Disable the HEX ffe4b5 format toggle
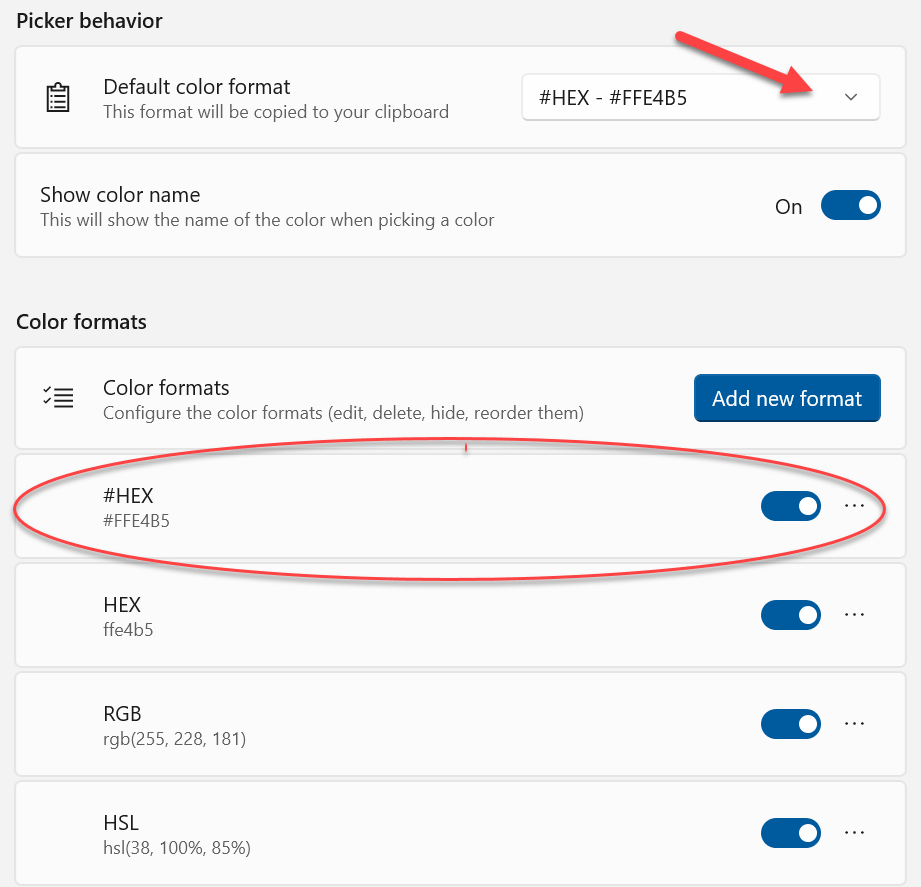The height and width of the screenshot is (887, 921). [x=790, y=616]
